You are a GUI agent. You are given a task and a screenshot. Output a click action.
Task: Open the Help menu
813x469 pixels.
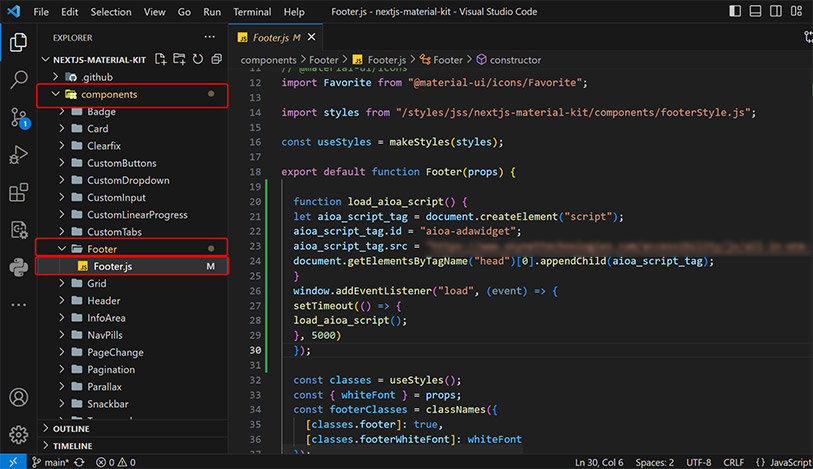294,11
